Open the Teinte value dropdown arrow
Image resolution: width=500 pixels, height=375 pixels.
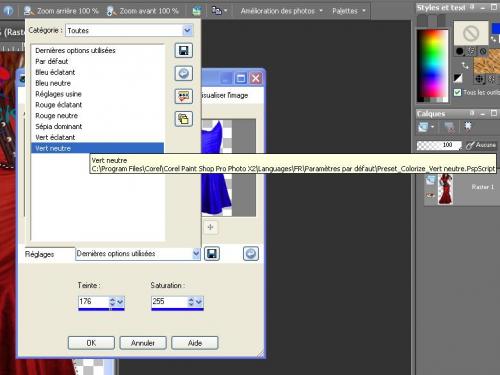[x=120, y=302]
